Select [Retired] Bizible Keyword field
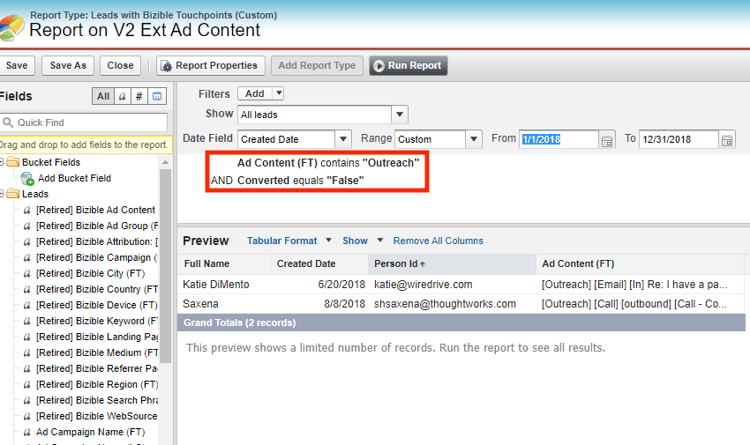The width and height of the screenshot is (750, 445). (x=97, y=321)
